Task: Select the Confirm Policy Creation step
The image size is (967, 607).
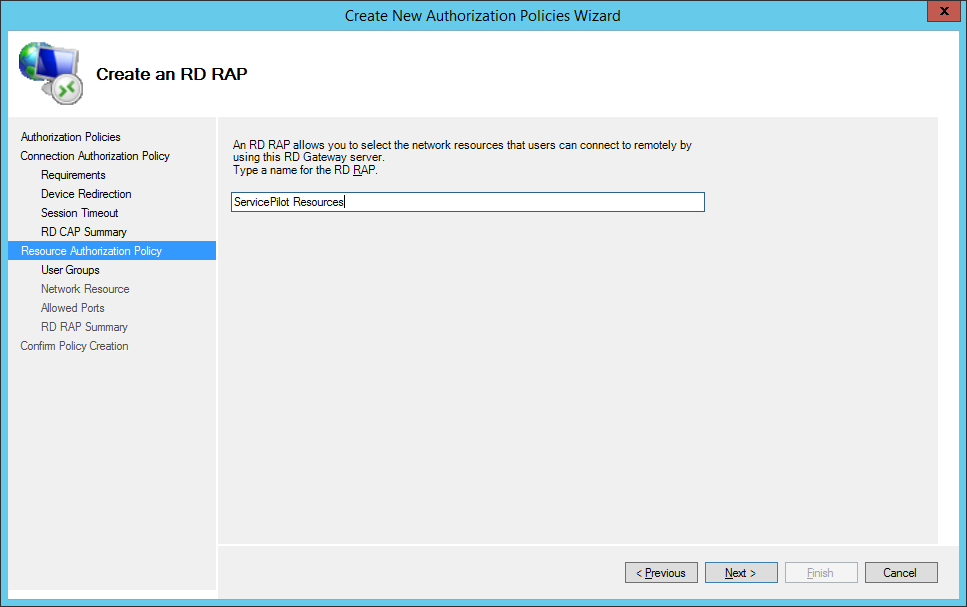Action: pos(74,346)
